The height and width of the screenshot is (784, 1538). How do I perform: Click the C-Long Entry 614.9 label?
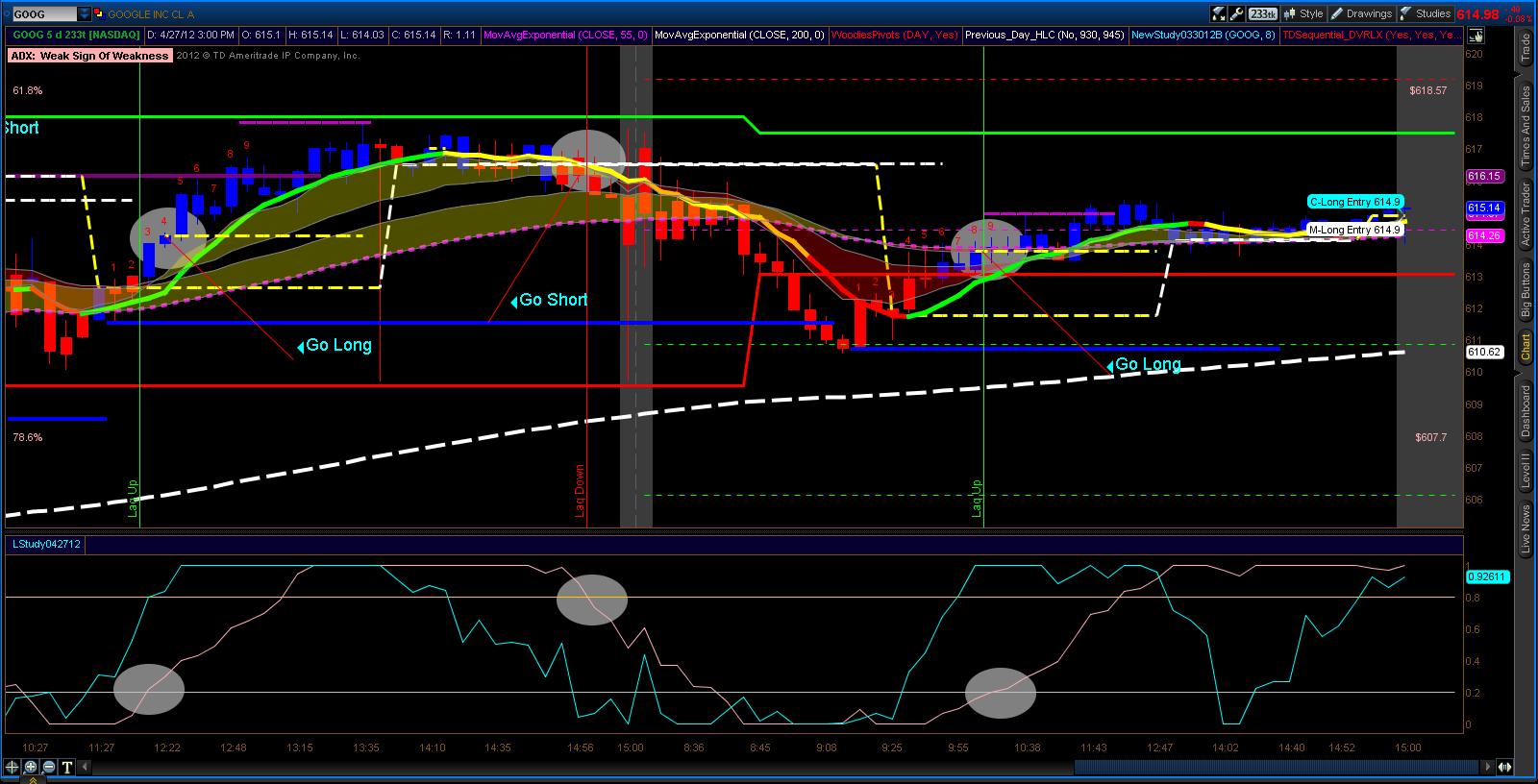click(1353, 202)
